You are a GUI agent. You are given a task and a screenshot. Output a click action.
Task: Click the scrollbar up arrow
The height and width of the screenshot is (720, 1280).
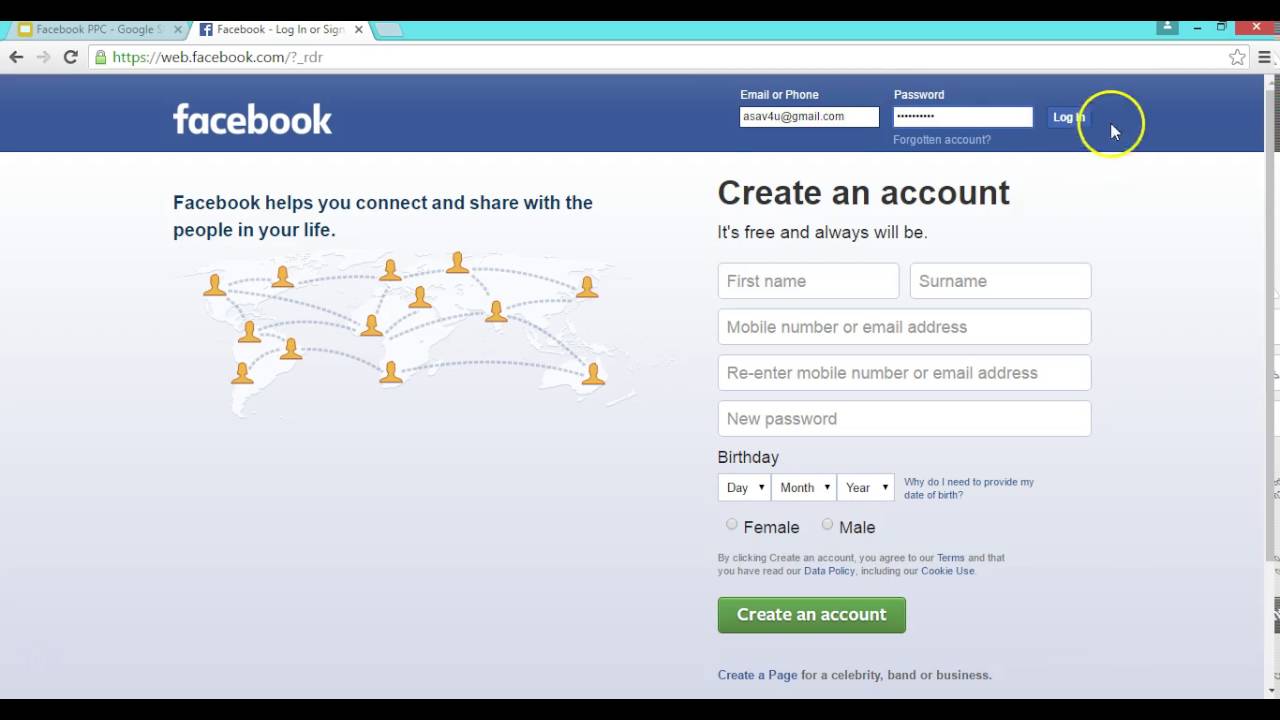click(x=1272, y=82)
